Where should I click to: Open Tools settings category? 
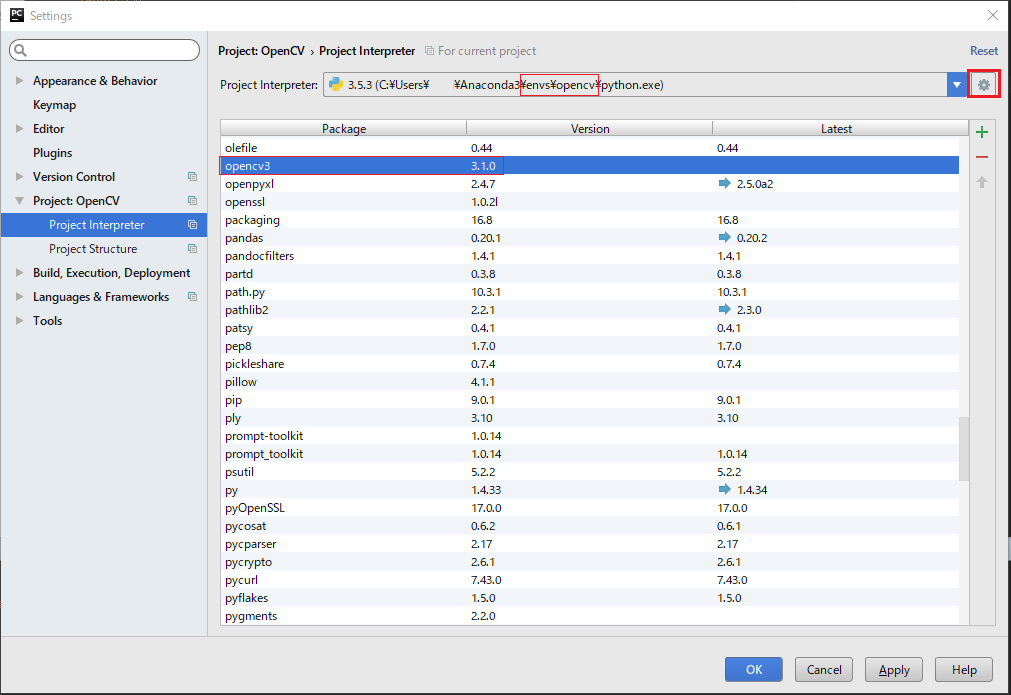(47, 320)
